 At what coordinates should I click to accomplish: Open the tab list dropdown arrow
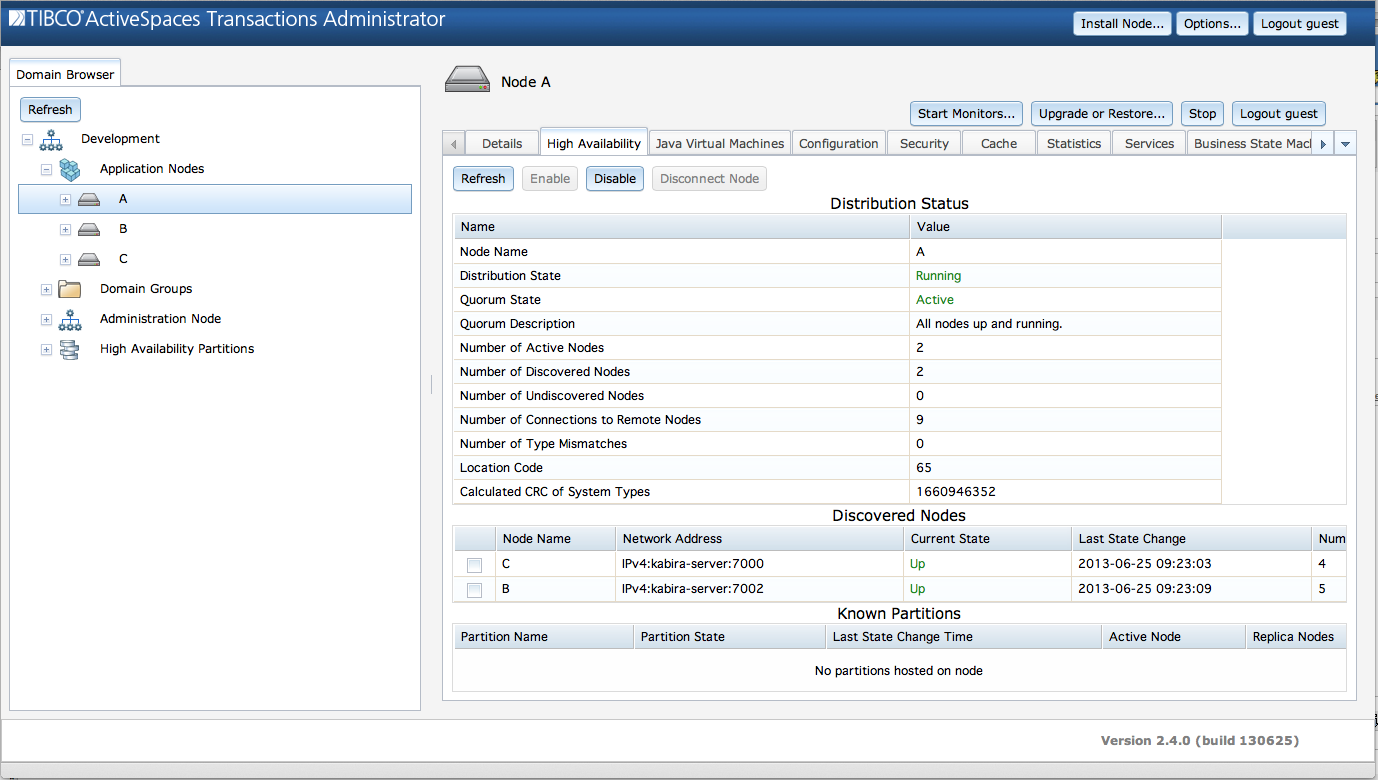(1346, 144)
